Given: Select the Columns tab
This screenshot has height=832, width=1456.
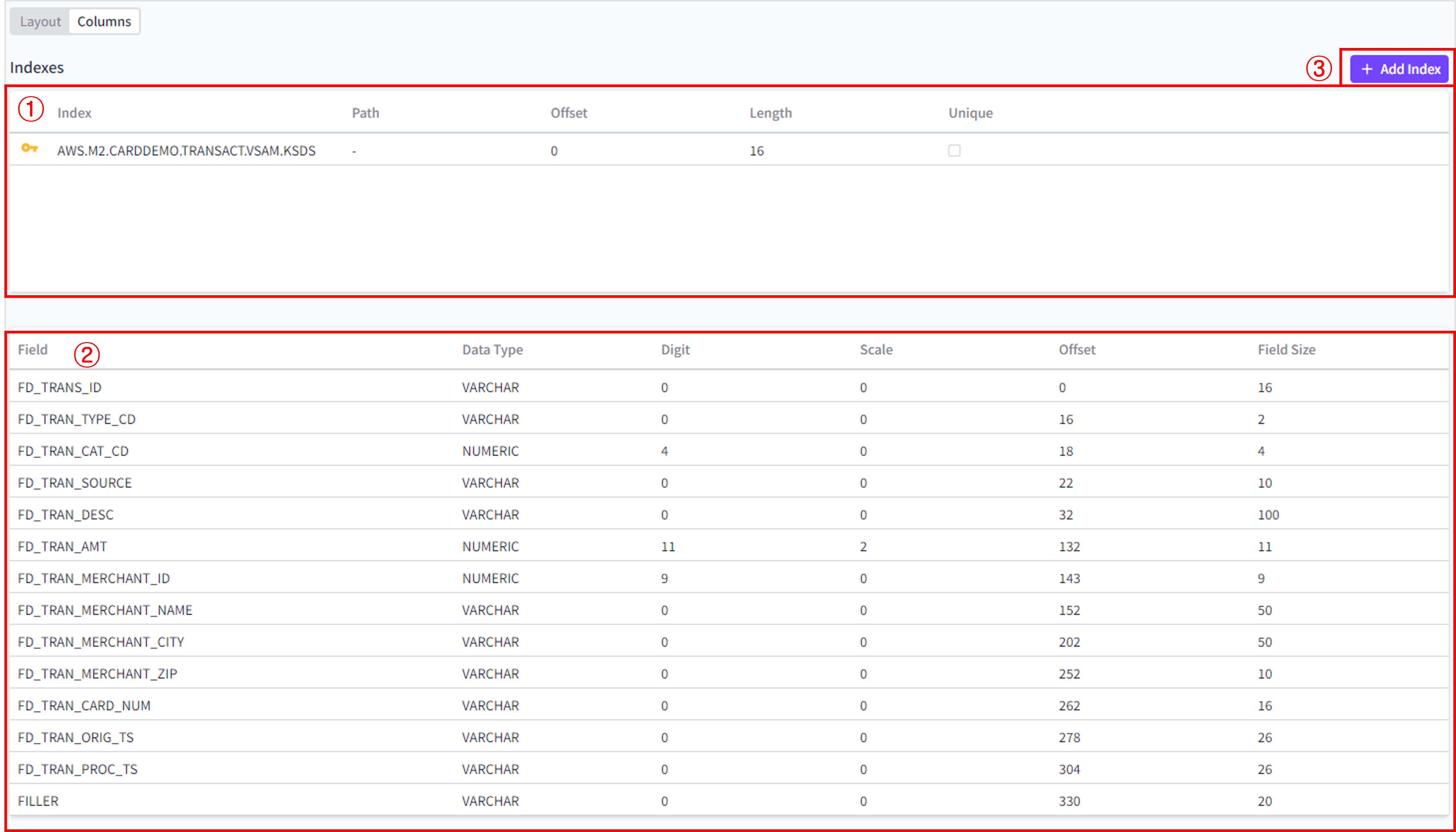Looking at the screenshot, I should point(104,22).
